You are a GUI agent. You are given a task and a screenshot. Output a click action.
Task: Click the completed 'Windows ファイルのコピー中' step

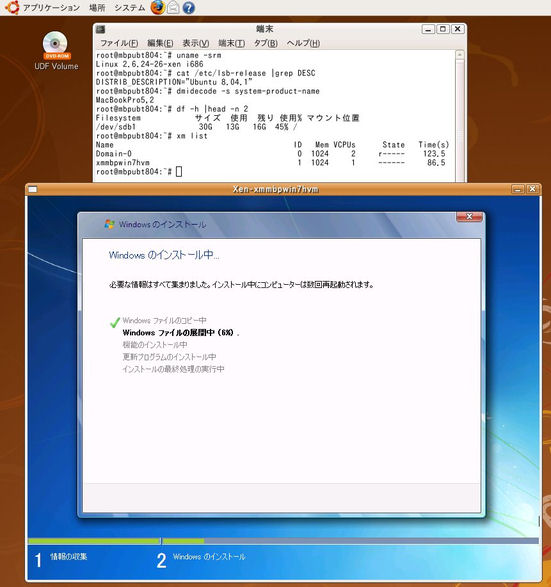pos(164,320)
